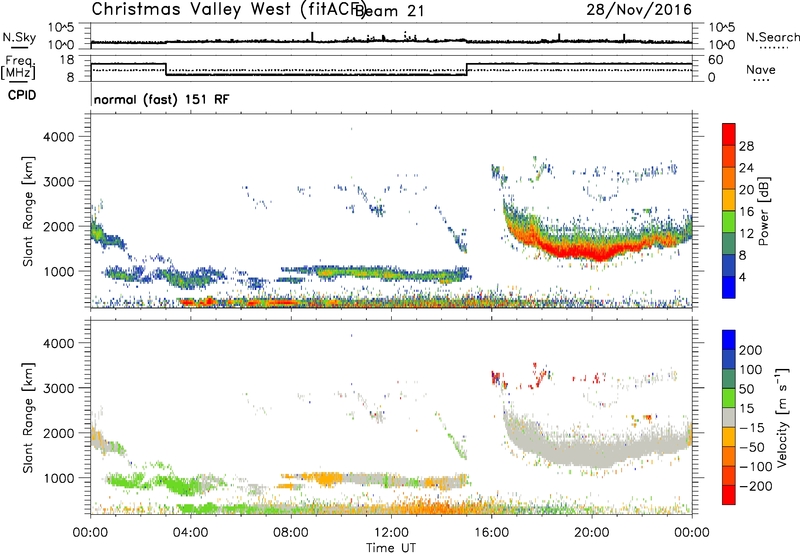Click the 3000 tick of velocity panel
The height and width of the screenshot is (554, 800).
coord(58,388)
